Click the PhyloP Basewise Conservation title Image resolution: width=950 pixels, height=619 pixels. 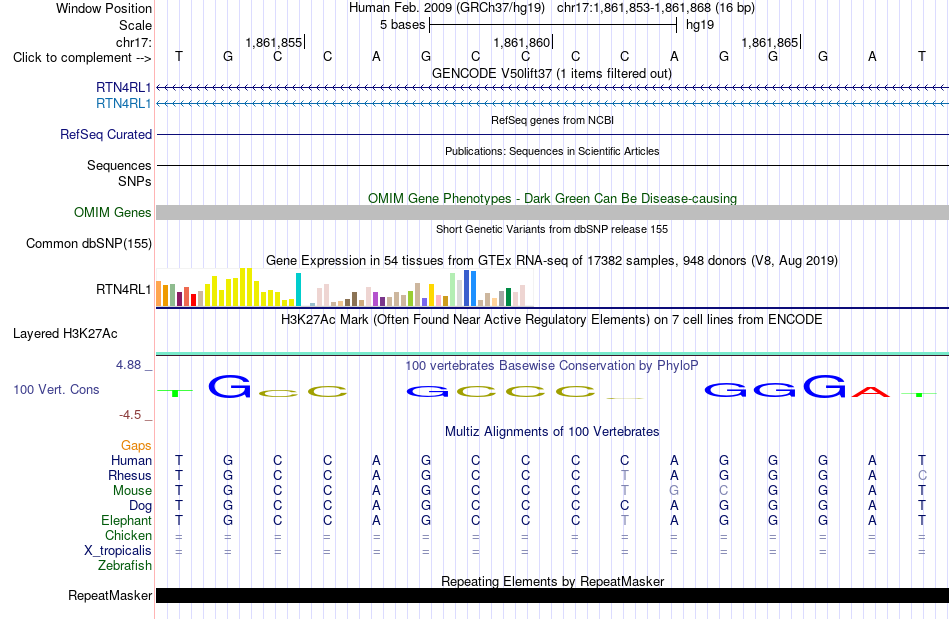tap(552, 365)
